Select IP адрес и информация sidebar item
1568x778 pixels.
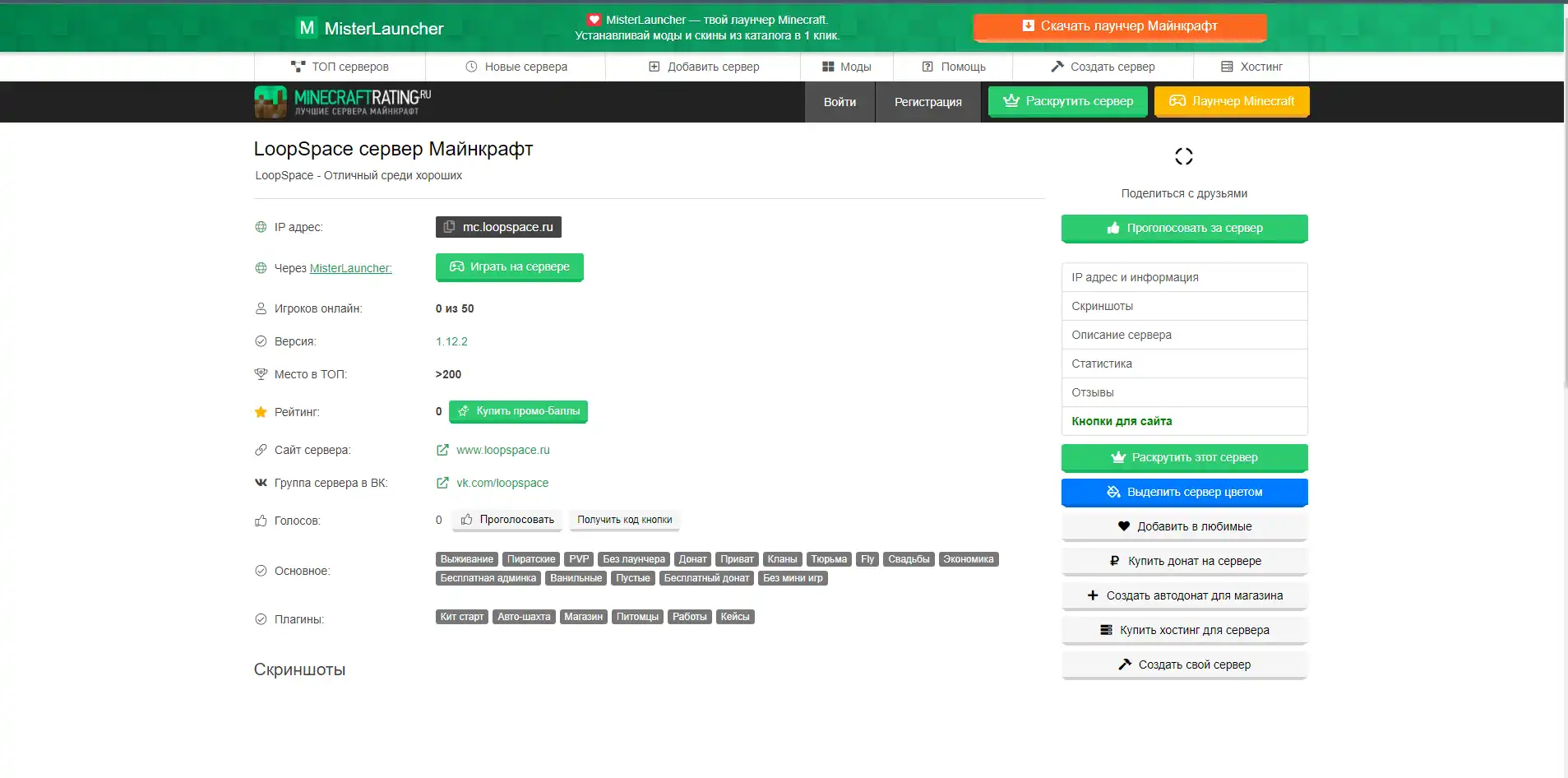pyautogui.click(x=1184, y=277)
